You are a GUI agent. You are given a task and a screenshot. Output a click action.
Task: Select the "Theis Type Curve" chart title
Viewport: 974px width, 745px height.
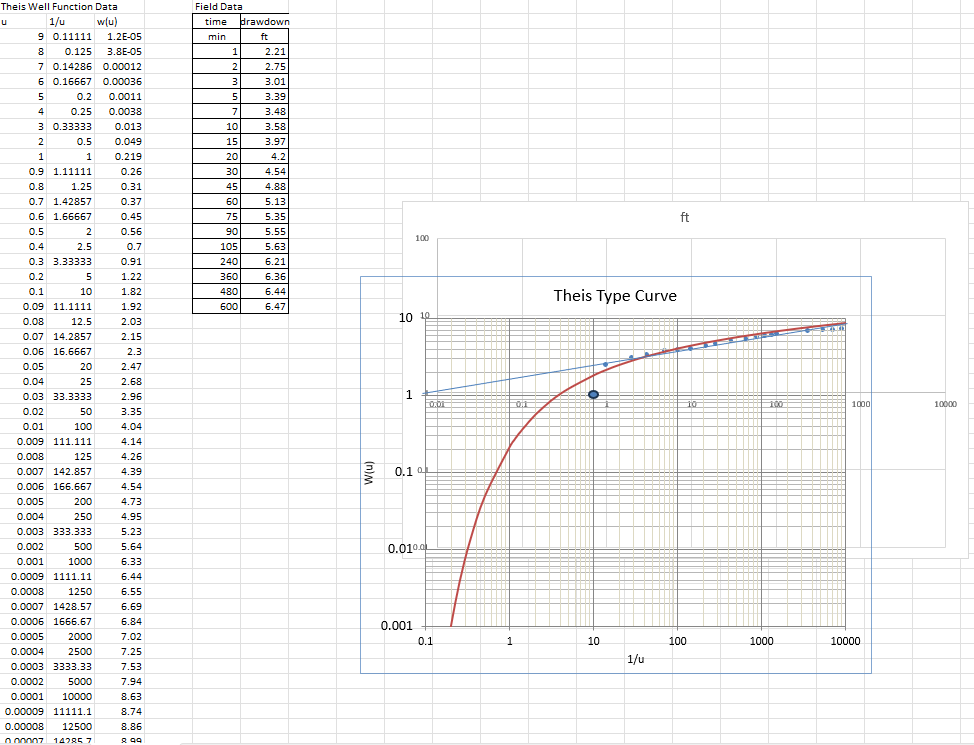pyautogui.click(x=614, y=296)
